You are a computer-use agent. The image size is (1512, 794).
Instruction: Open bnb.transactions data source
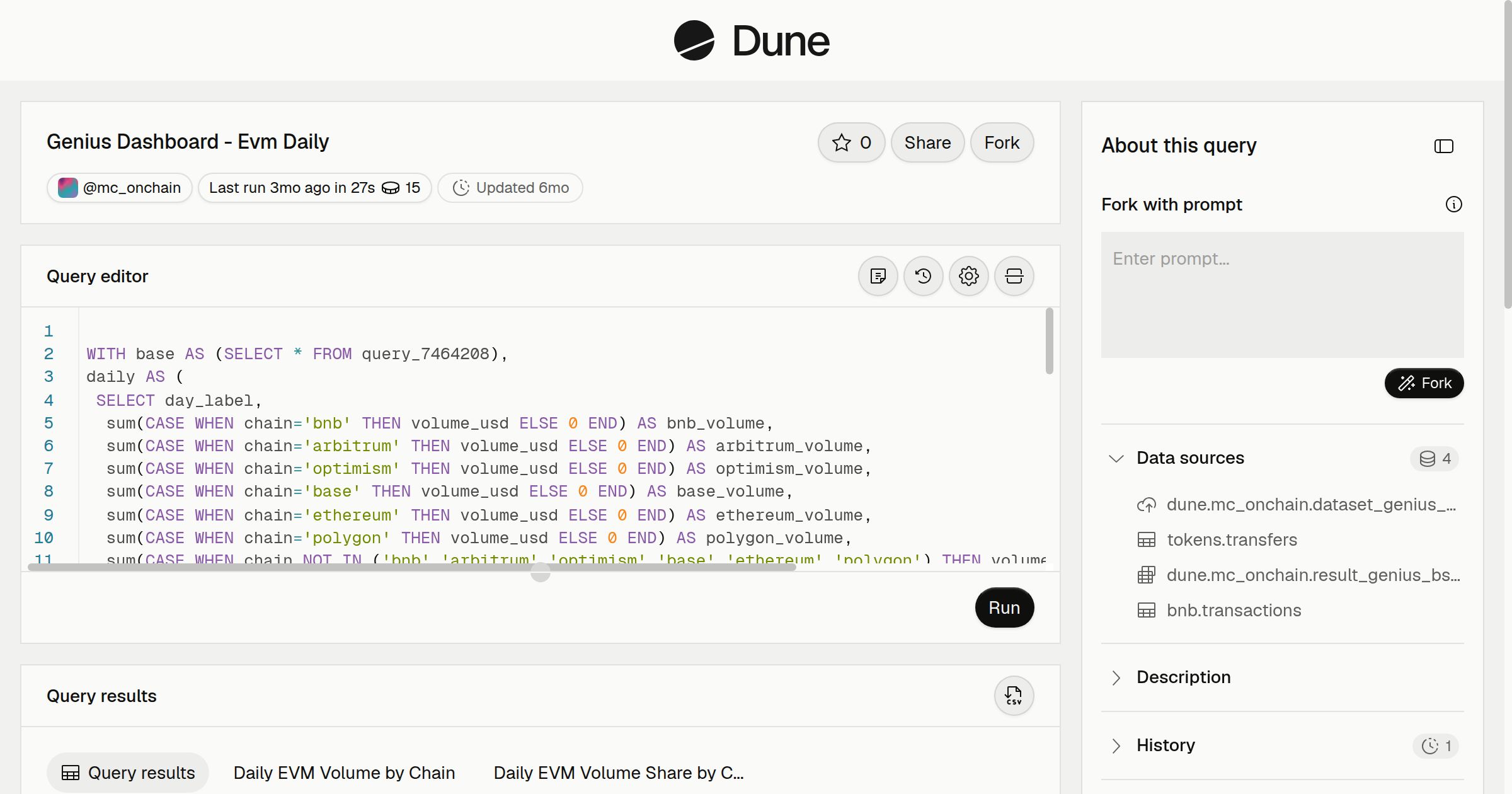coord(1219,611)
